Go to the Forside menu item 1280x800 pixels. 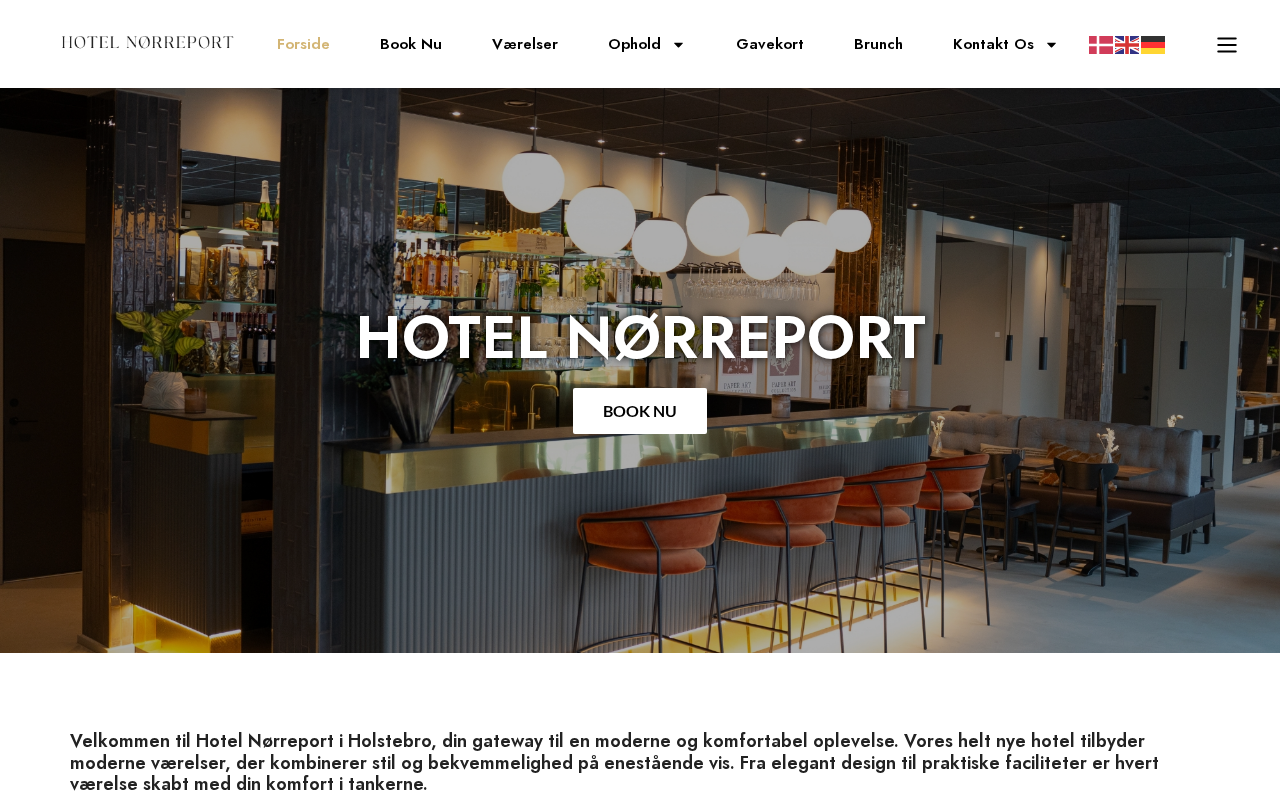coord(303,44)
